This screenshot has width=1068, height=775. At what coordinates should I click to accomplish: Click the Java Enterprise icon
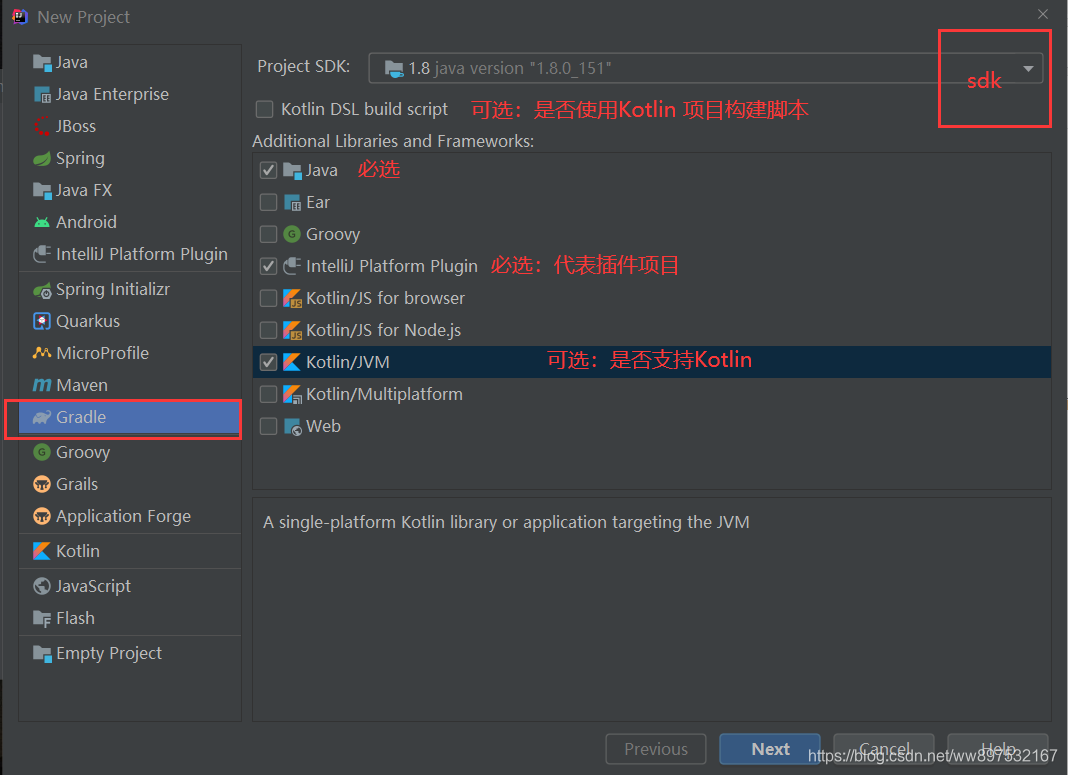tap(42, 95)
